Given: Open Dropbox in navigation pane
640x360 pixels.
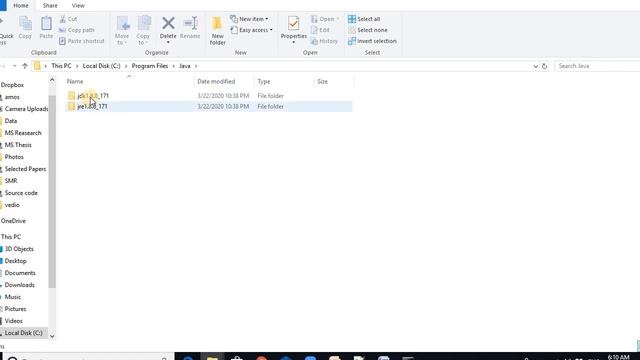Looking at the screenshot, I should 12,85.
